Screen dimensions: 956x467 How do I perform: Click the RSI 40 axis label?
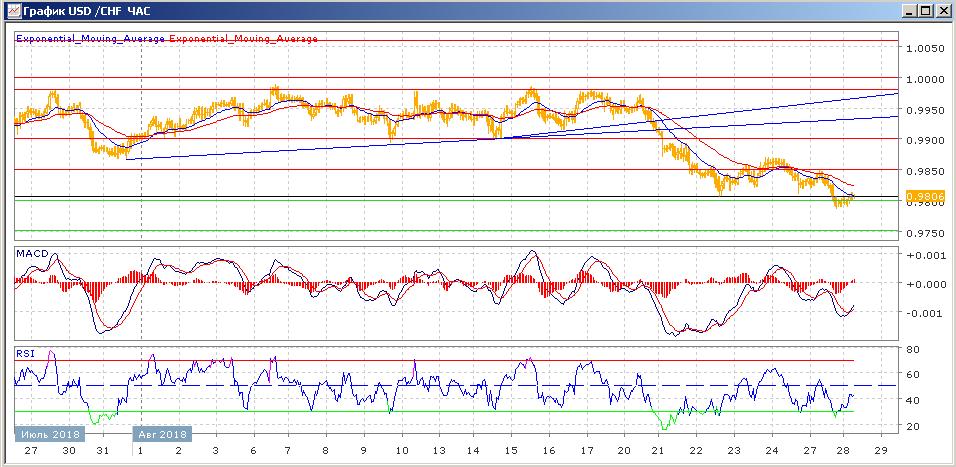(913, 400)
